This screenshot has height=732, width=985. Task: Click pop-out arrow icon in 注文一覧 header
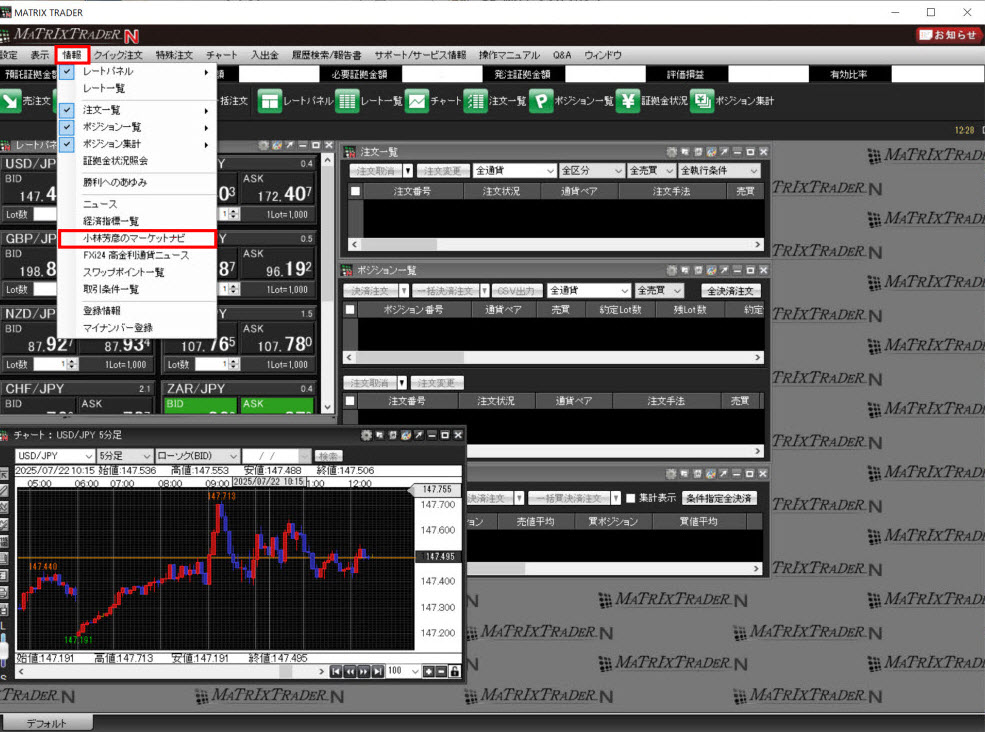(x=724, y=152)
